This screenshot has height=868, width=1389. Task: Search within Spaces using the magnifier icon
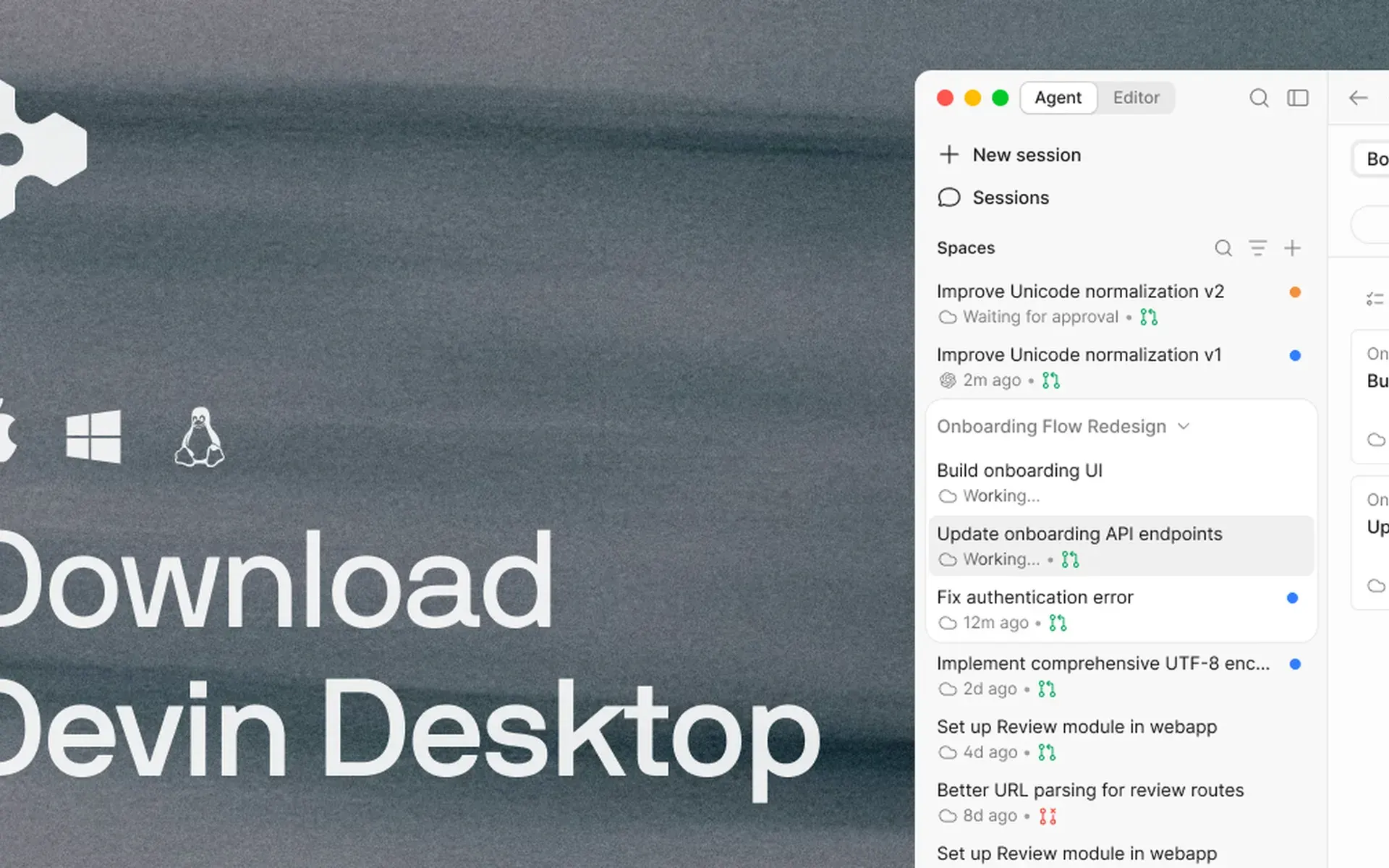(x=1223, y=248)
